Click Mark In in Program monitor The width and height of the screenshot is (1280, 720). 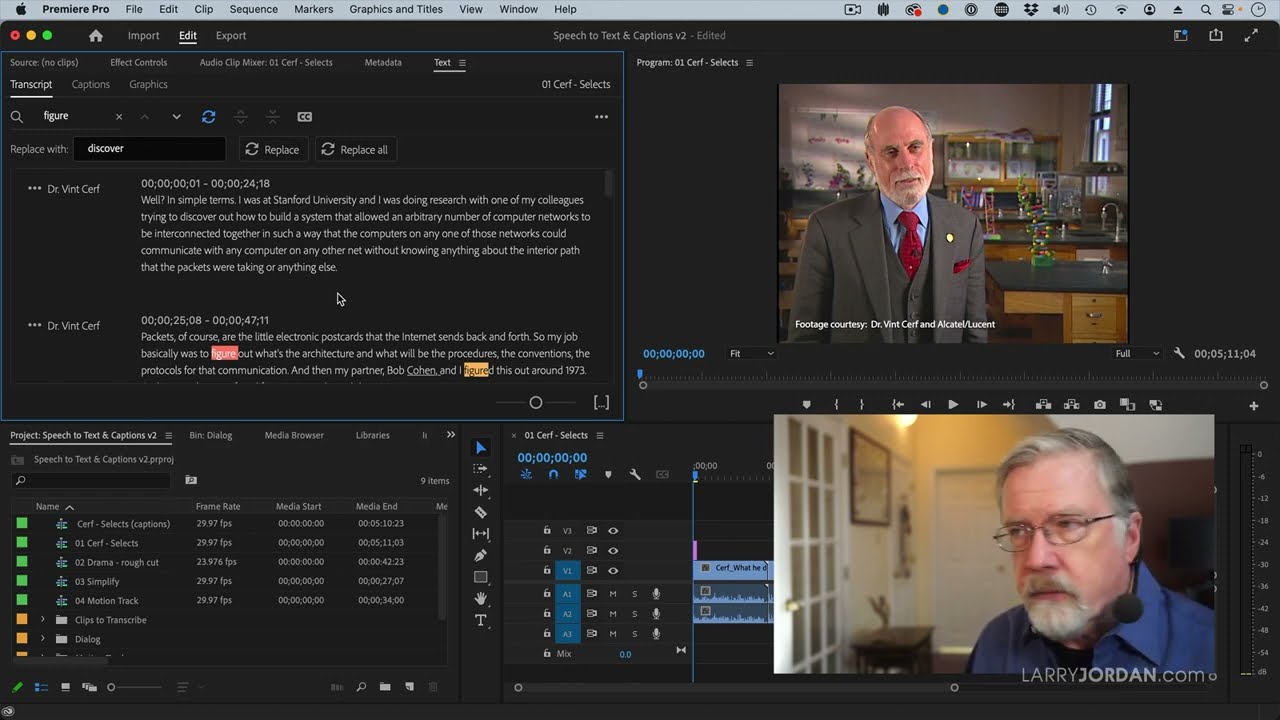tap(836, 405)
